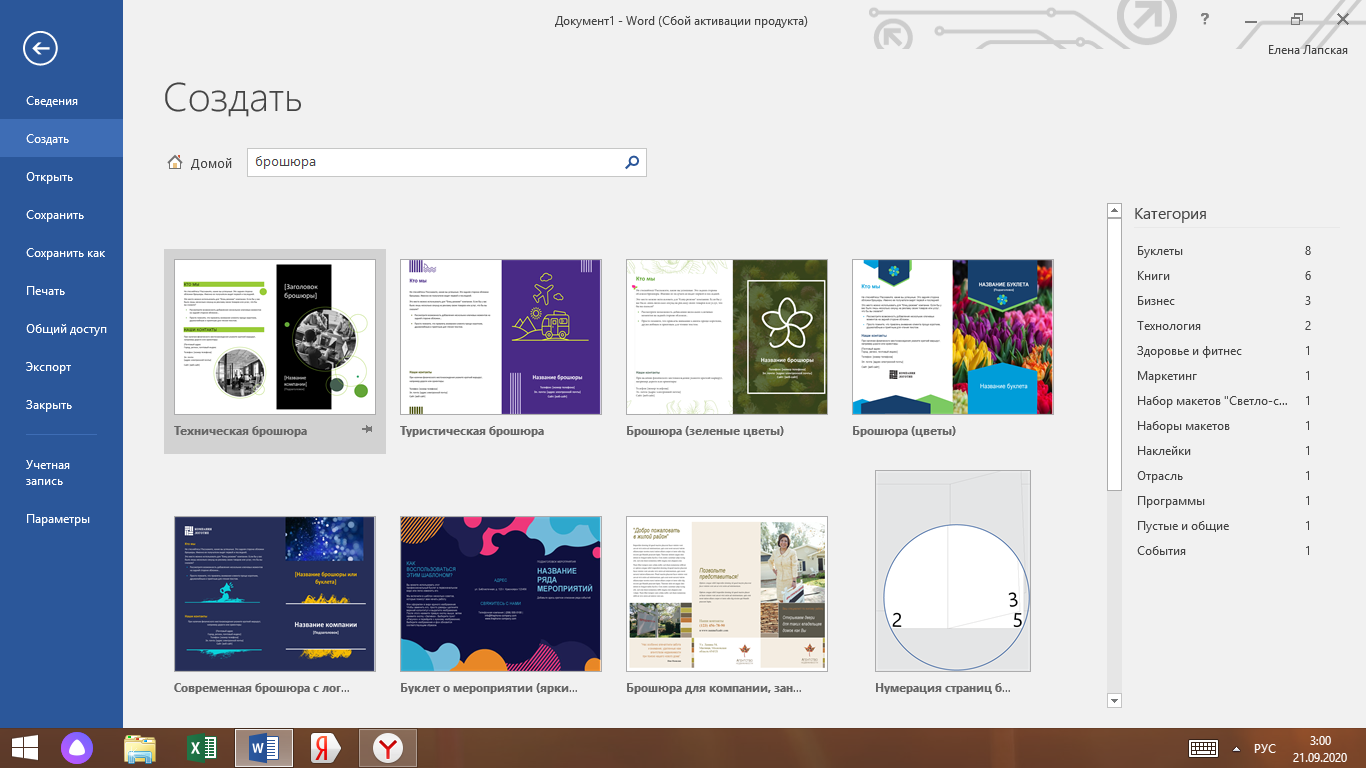
Task: Click the Домой link
Action: (x=211, y=163)
